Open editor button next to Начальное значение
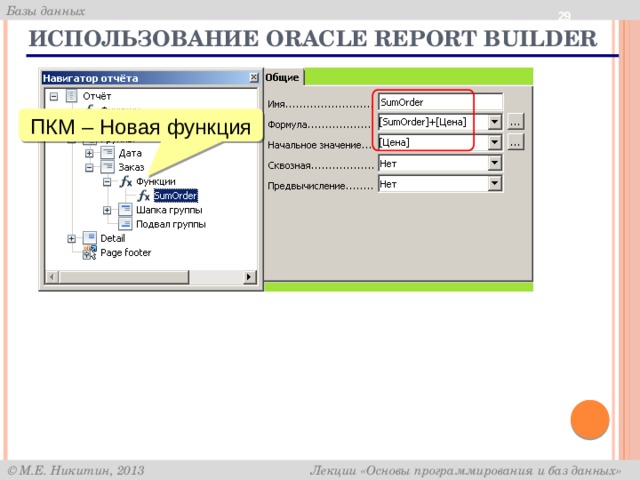Viewport: 640px width, 480px height. 515,142
